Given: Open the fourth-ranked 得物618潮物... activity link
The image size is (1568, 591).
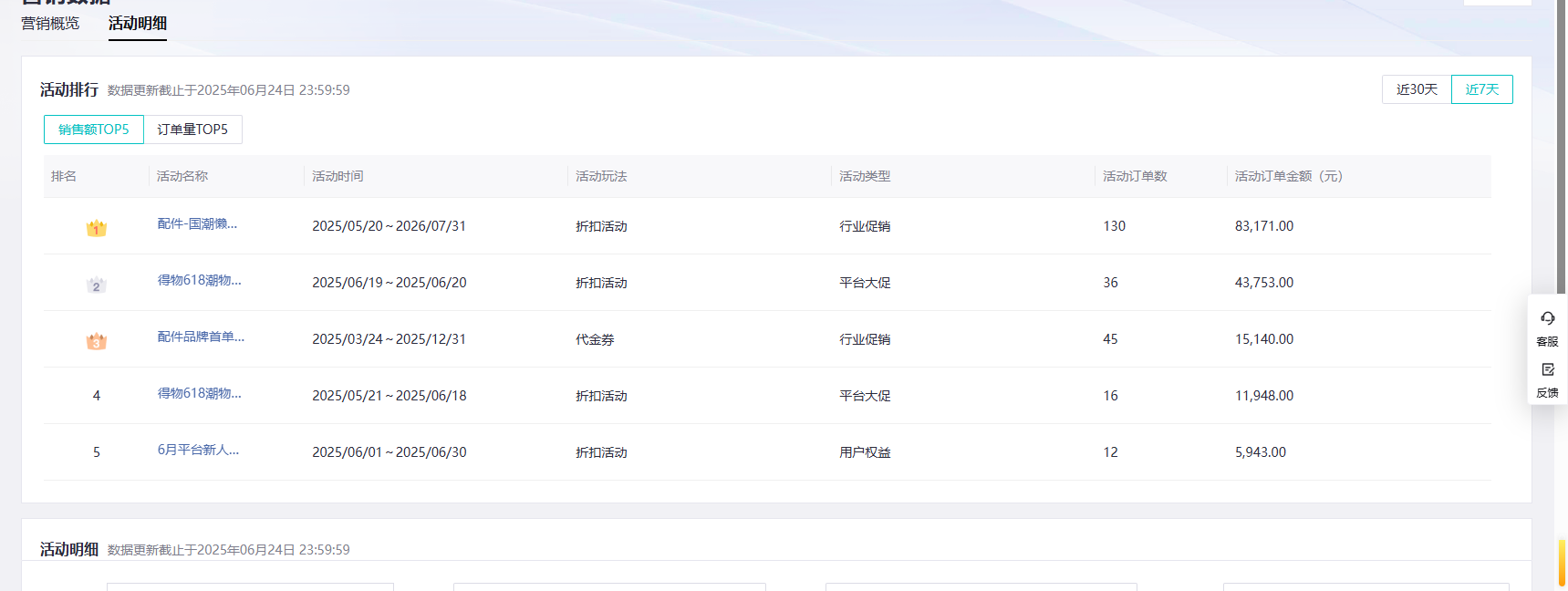Looking at the screenshot, I should [x=199, y=394].
